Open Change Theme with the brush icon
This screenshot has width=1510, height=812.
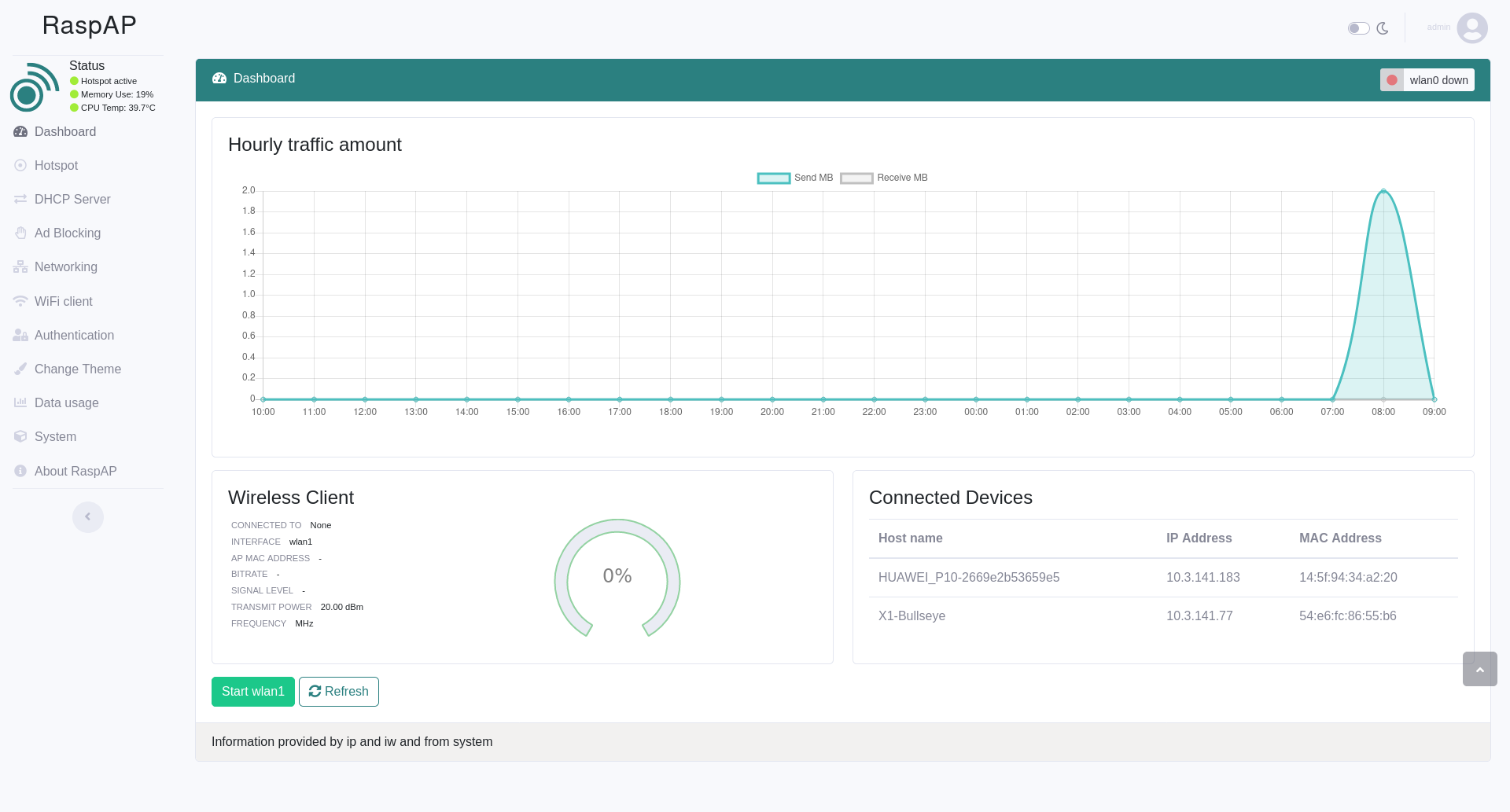coord(20,369)
